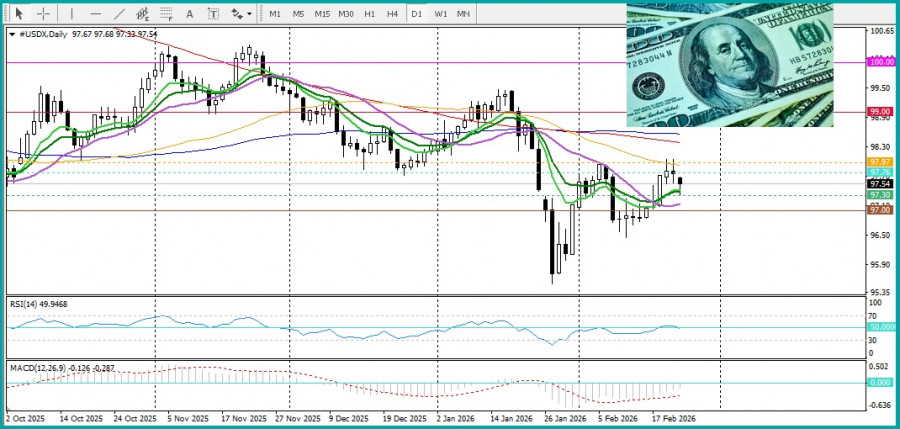Toggle the M15 timeframe
Screen dimensions: 900x429
tap(322, 14)
